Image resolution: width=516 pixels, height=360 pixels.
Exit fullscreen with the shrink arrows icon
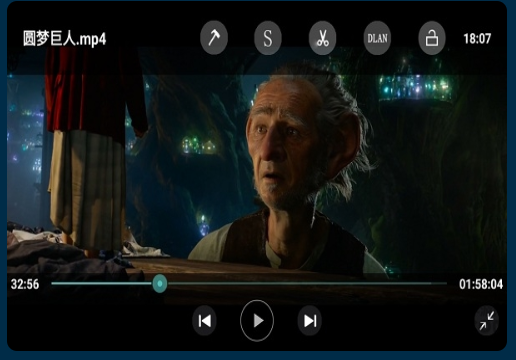487,321
